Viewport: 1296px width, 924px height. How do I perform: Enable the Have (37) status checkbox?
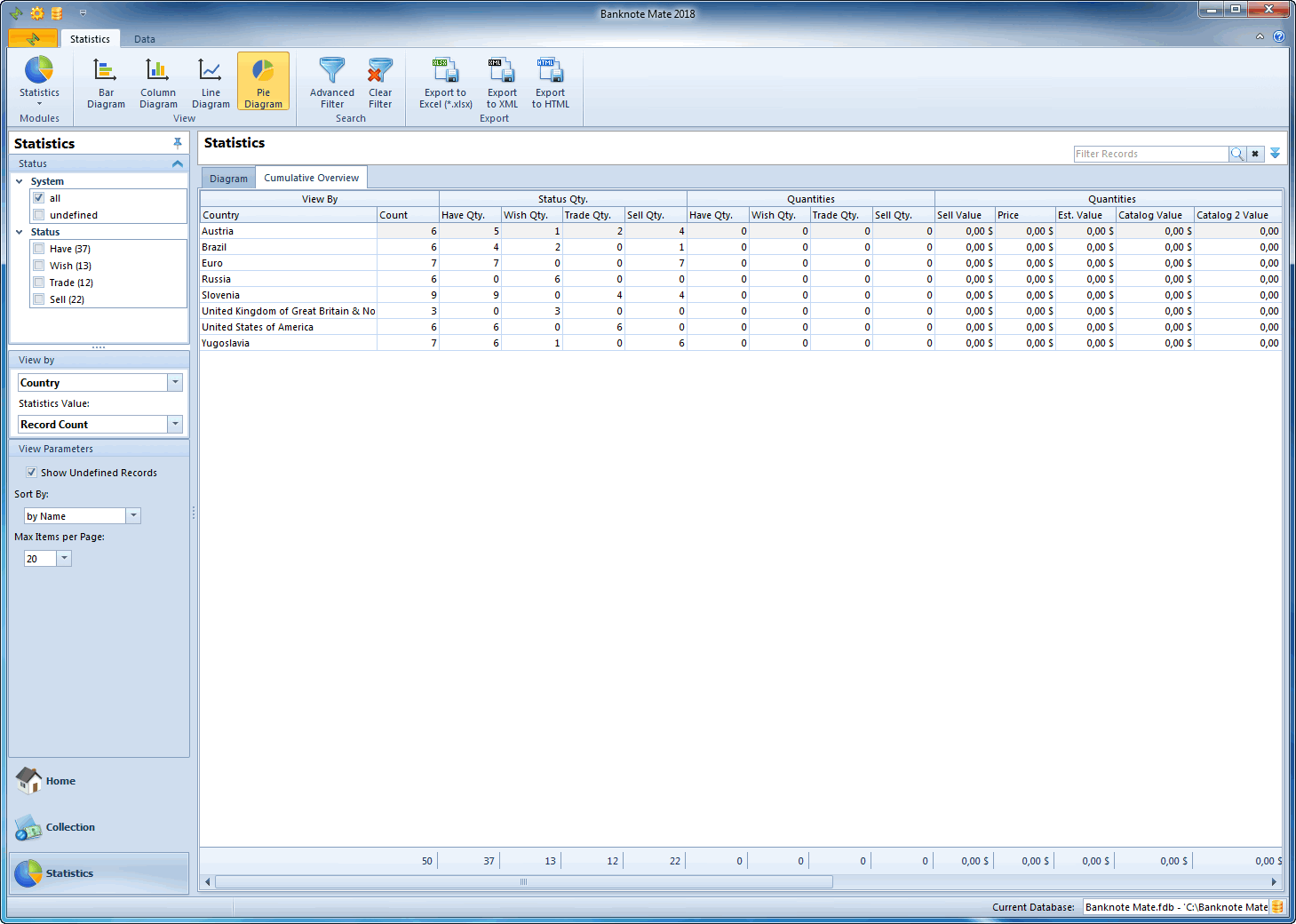[x=39, y=249]
